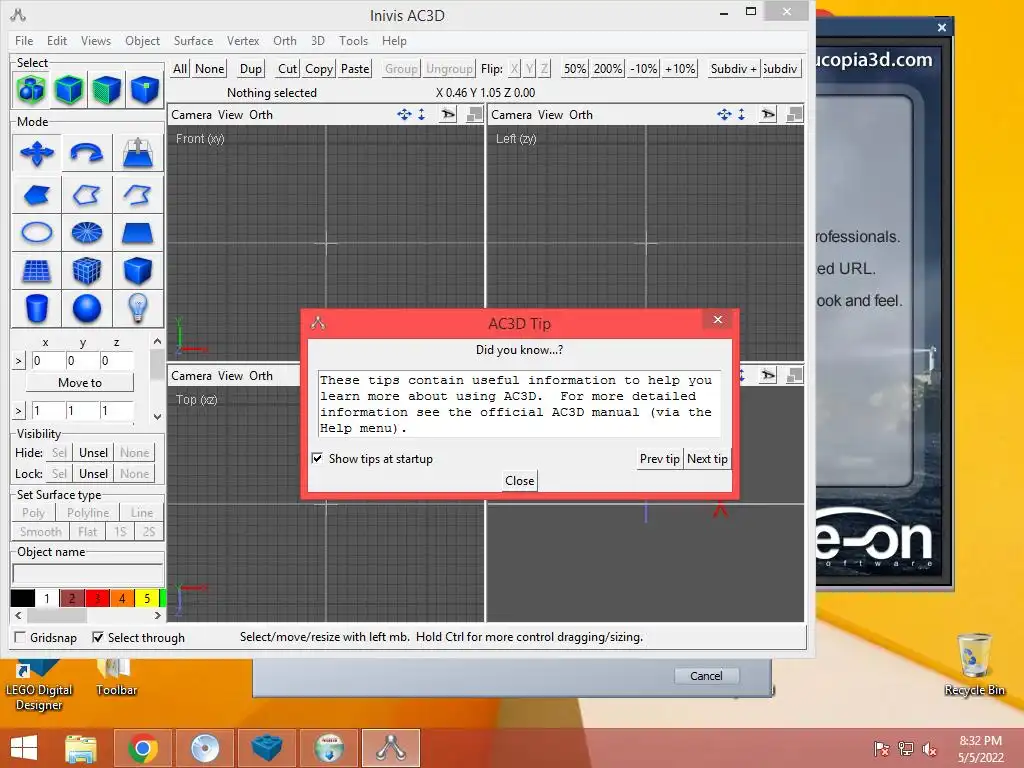Viewport: 1024px width, 768px height.
Task: Open File Explorer from the taskbar
Action: [81, 748]
